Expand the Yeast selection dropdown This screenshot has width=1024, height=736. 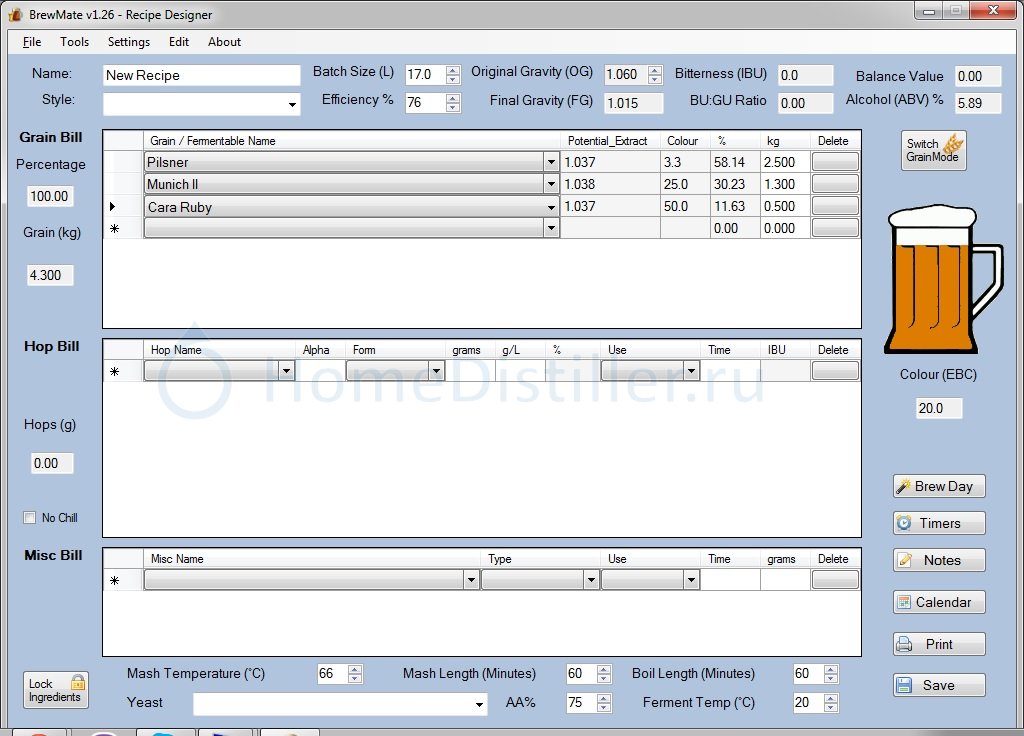(479, 704)
